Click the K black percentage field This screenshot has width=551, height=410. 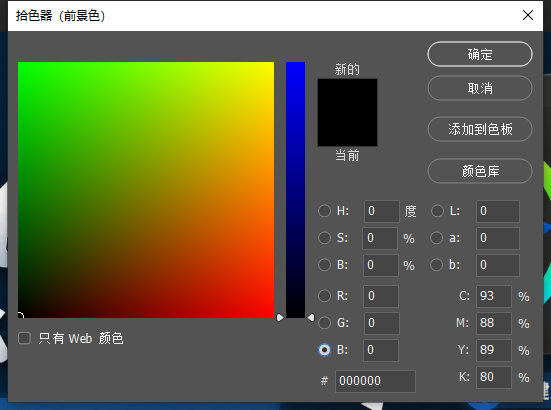pyautogui.click(x=494, y=377)
